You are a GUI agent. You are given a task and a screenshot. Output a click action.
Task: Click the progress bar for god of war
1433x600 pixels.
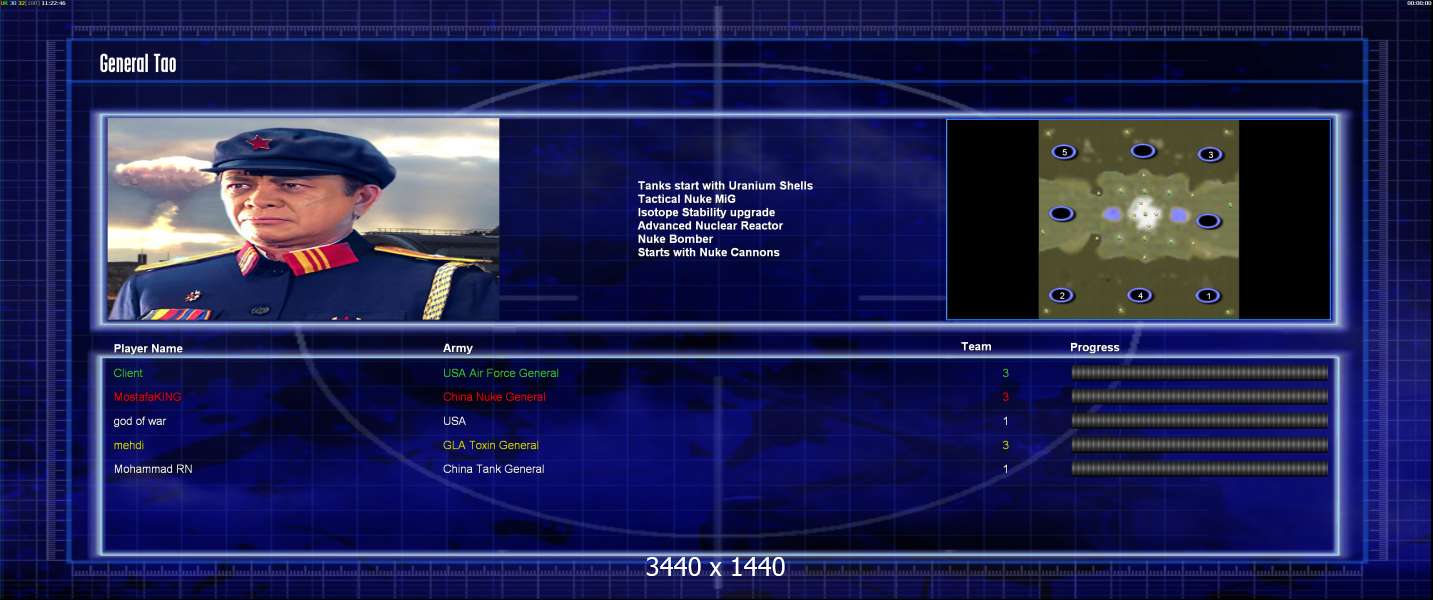pyautogui.click(x=1200, y=421)
